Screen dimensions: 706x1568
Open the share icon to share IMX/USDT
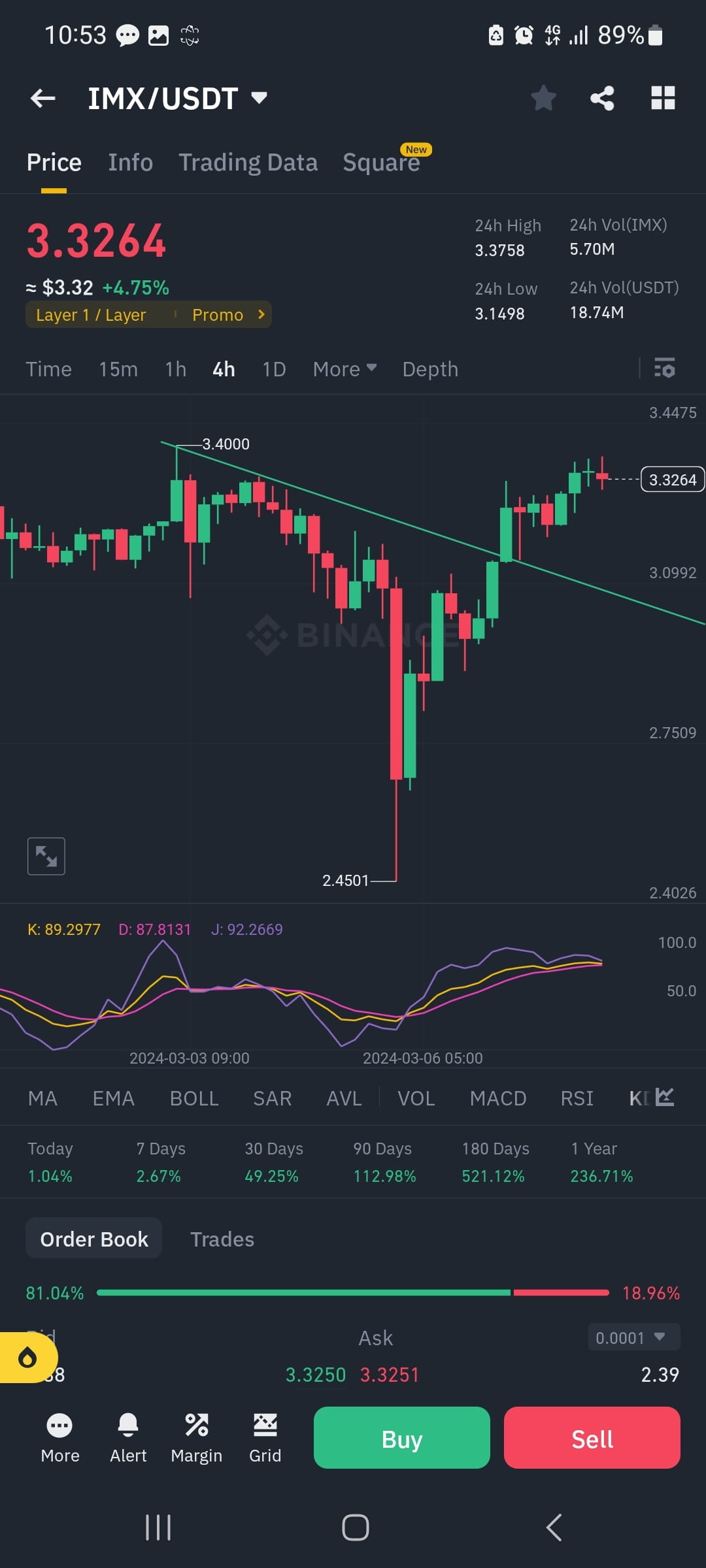(x=601, y=98)
